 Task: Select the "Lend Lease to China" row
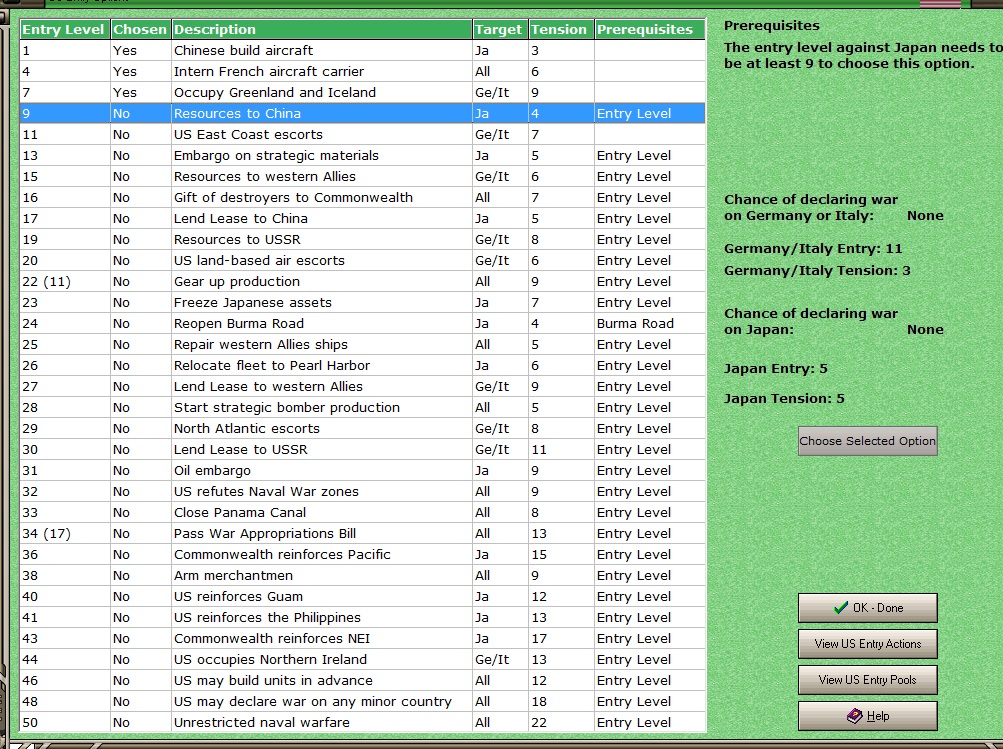click(363, 219)
